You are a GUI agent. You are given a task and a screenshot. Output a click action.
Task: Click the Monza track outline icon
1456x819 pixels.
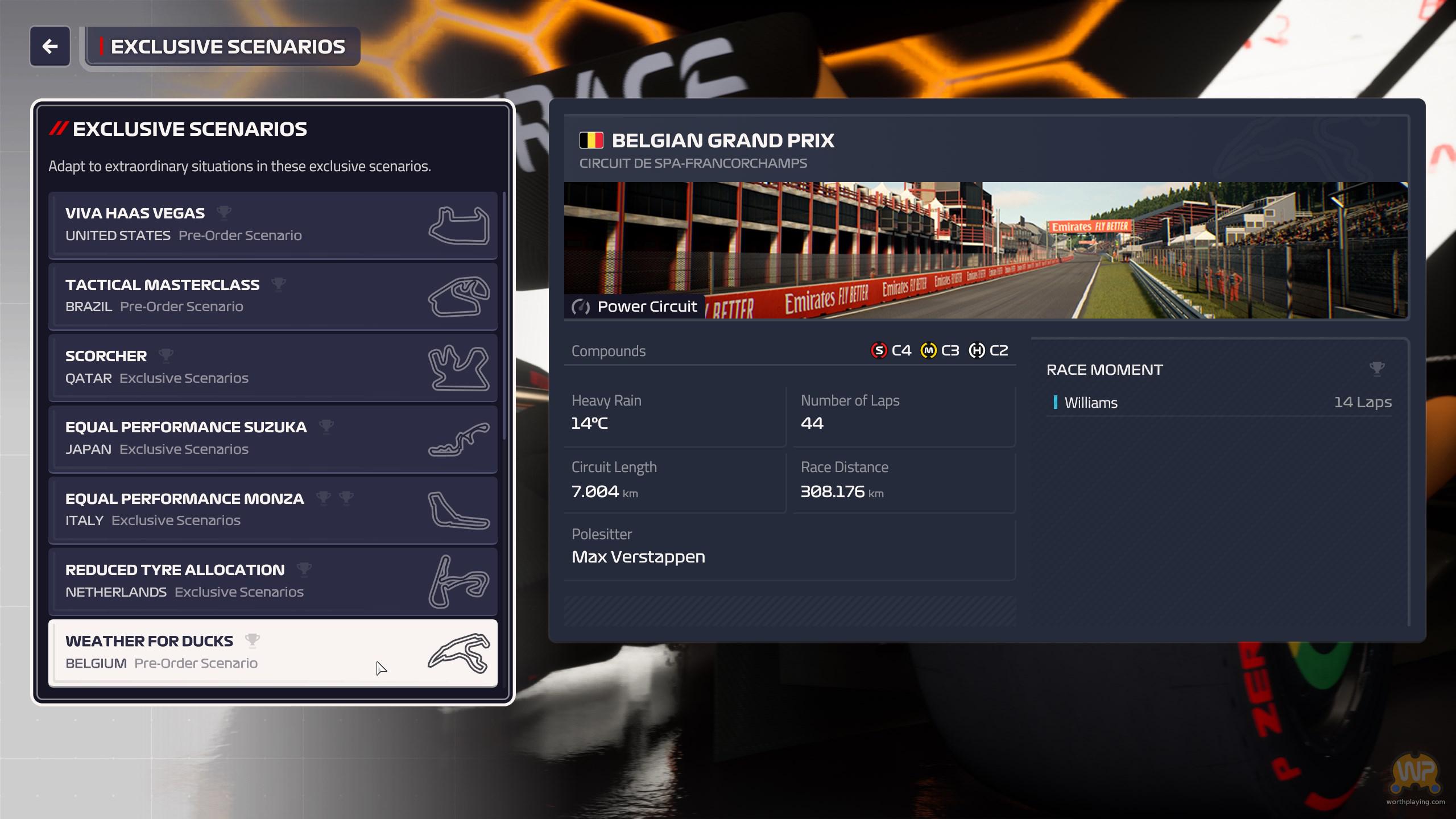[x=458, y=511]
